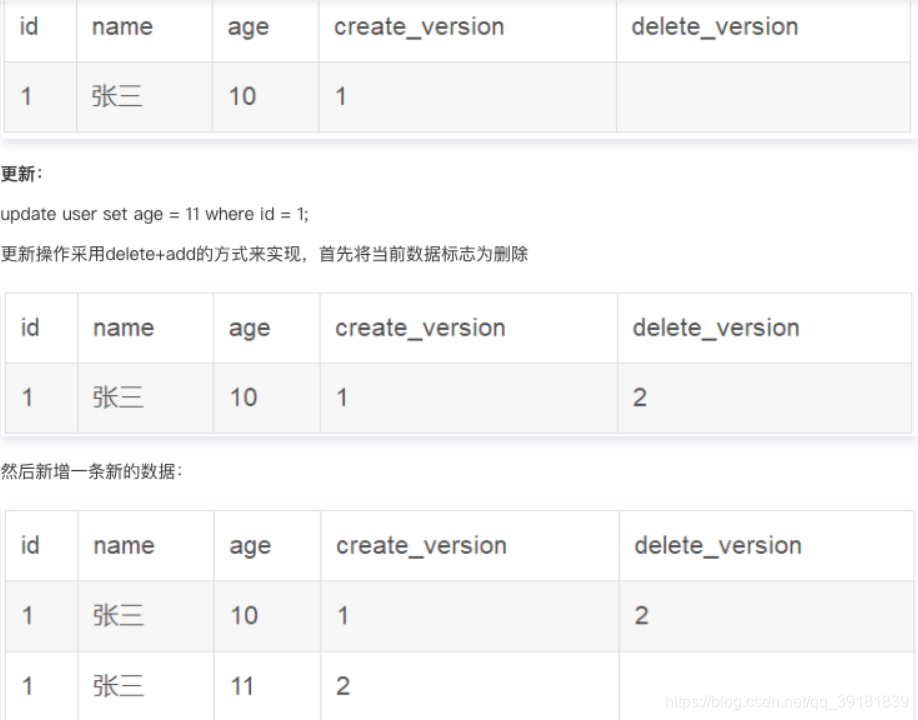Image resolution: width=918 pixels, height=720 pixels.
Task: Click the "id" header in the table after the delete+add sentence
Action: coord(30,328)
